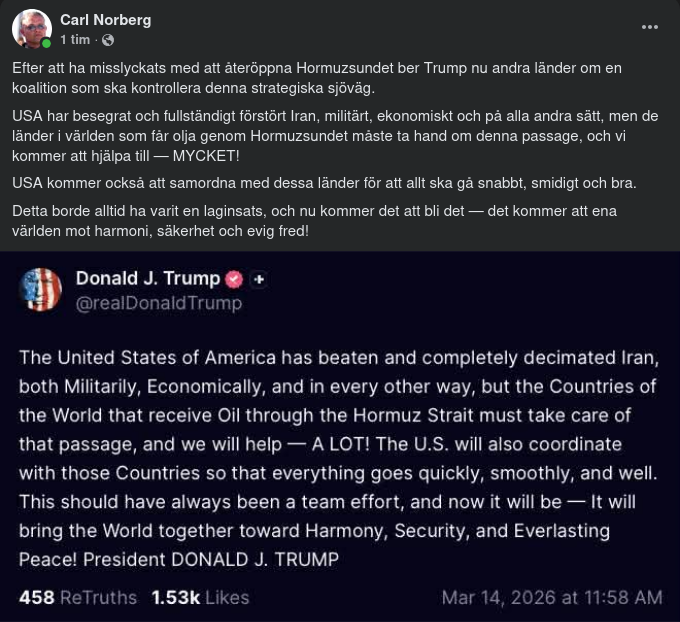
Task: Click the green online status dot
Action: coord(46,44)
